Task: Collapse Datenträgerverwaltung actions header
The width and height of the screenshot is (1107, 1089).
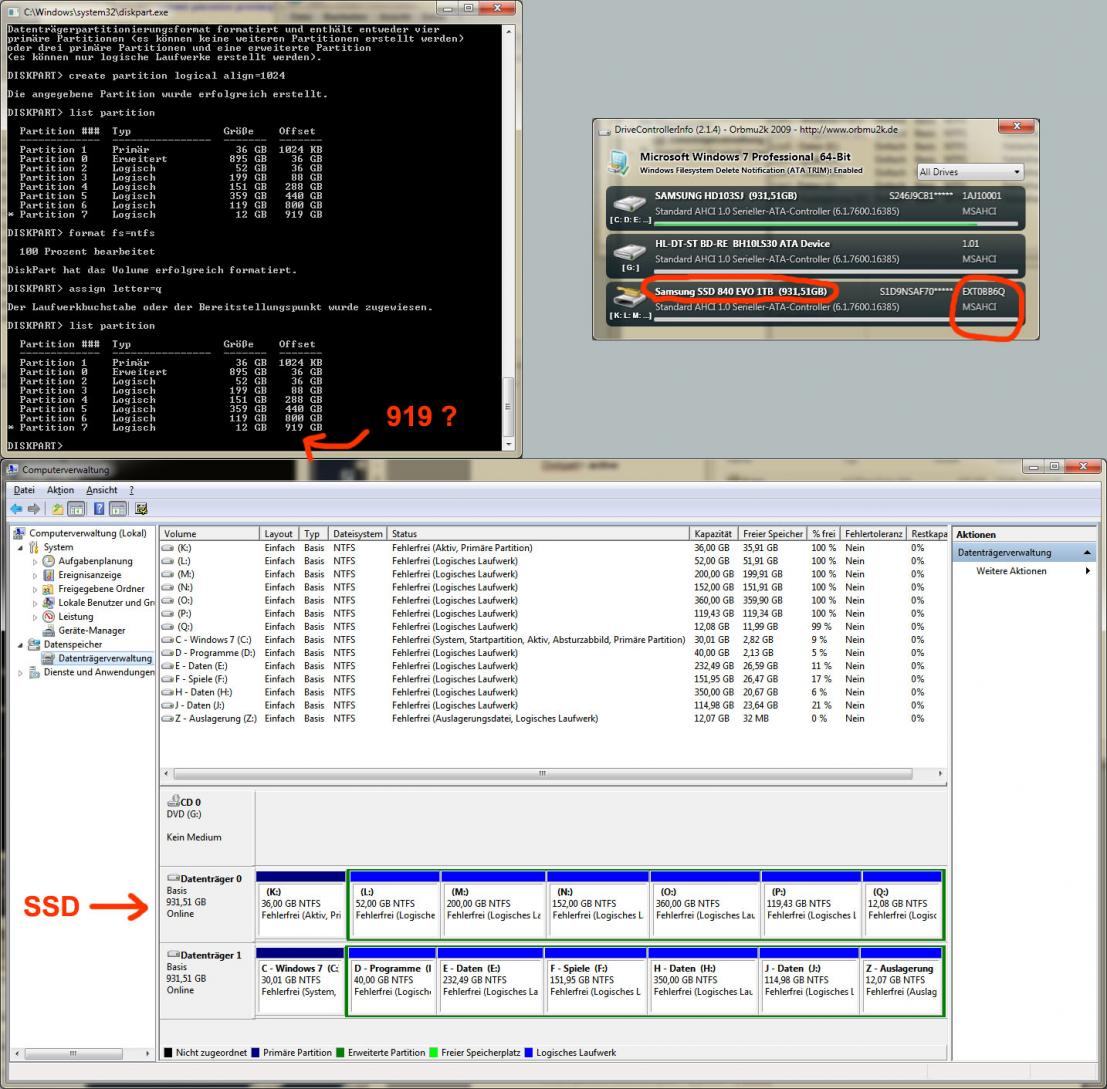Action: point(1087,553)
